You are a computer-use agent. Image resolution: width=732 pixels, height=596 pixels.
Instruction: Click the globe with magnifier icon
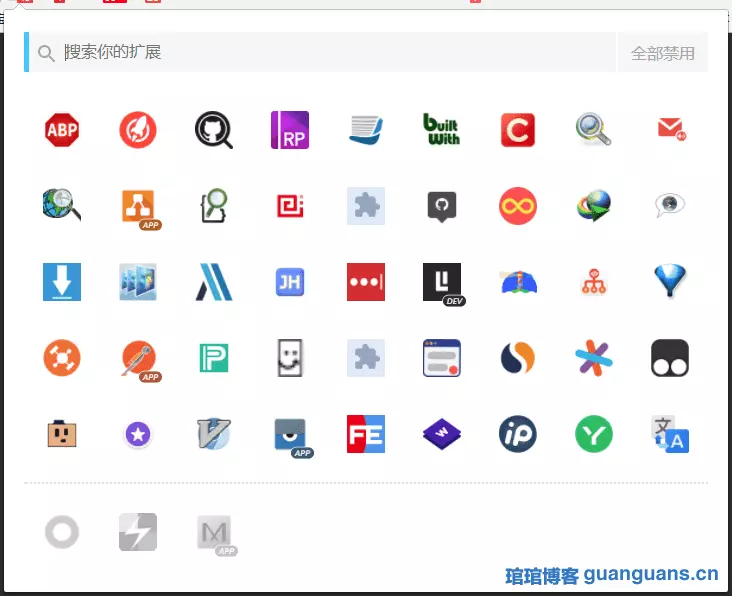coord(62,204)
